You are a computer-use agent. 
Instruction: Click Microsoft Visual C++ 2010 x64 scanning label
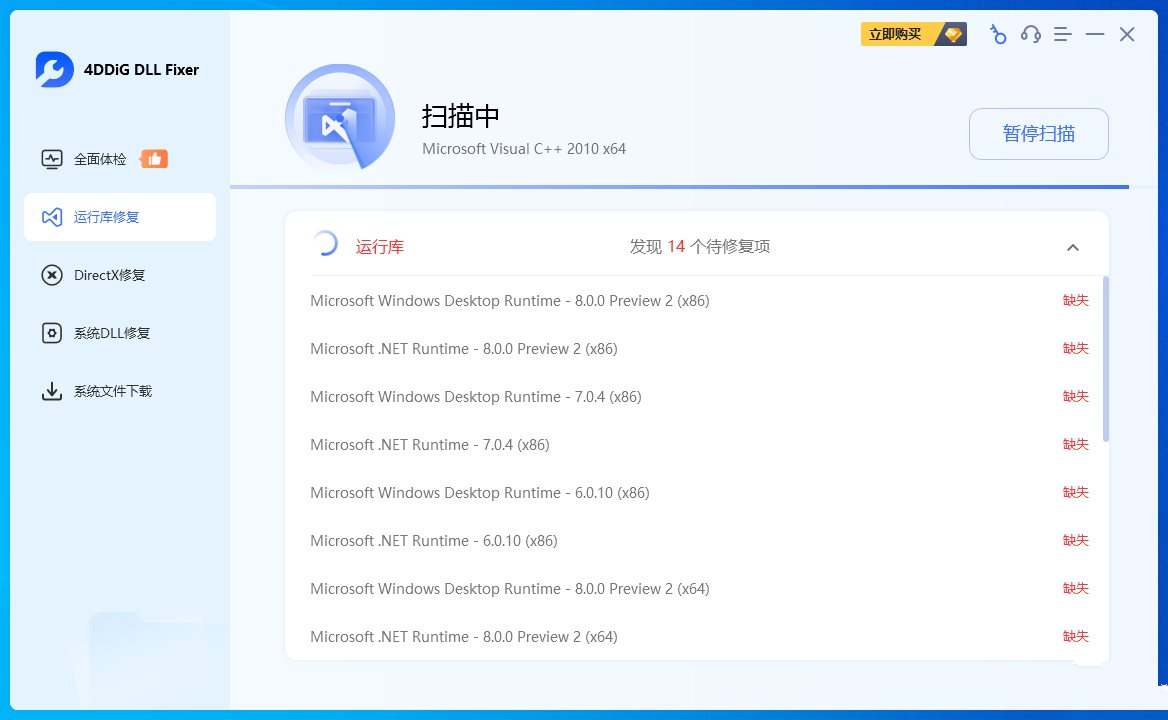pyautogui.click(x=524, y=149)
